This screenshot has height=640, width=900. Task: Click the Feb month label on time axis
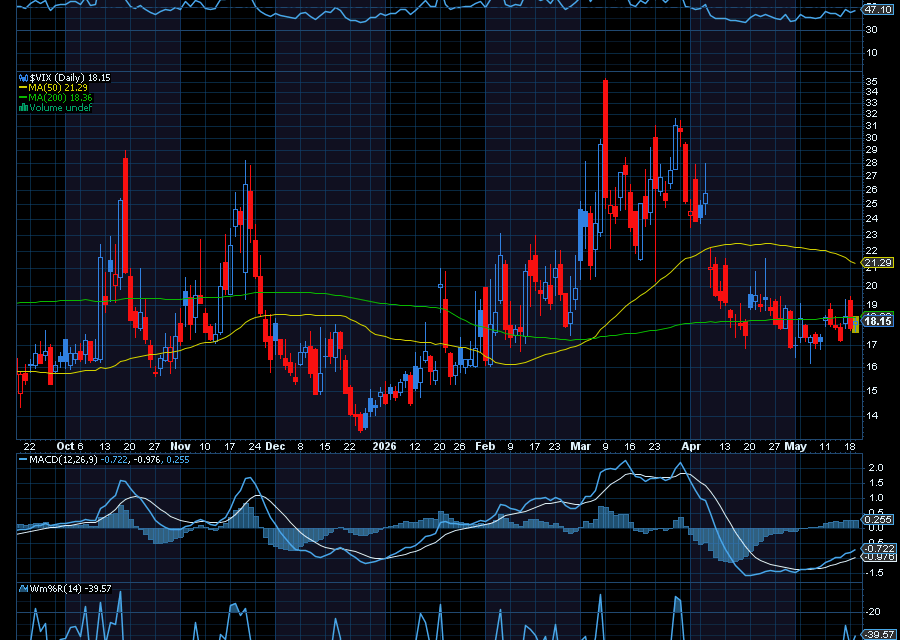tap(485, 447)
